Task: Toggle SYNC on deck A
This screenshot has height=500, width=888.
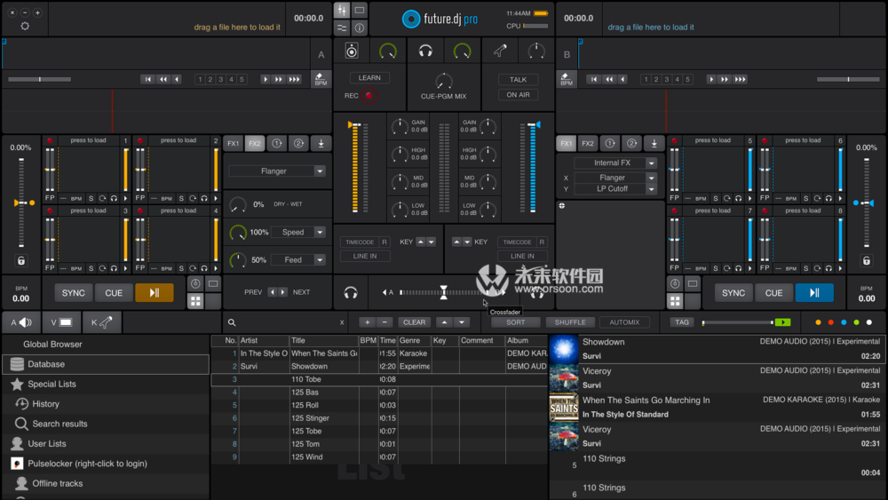Action: pyautogui.click(x=73, y=293)
